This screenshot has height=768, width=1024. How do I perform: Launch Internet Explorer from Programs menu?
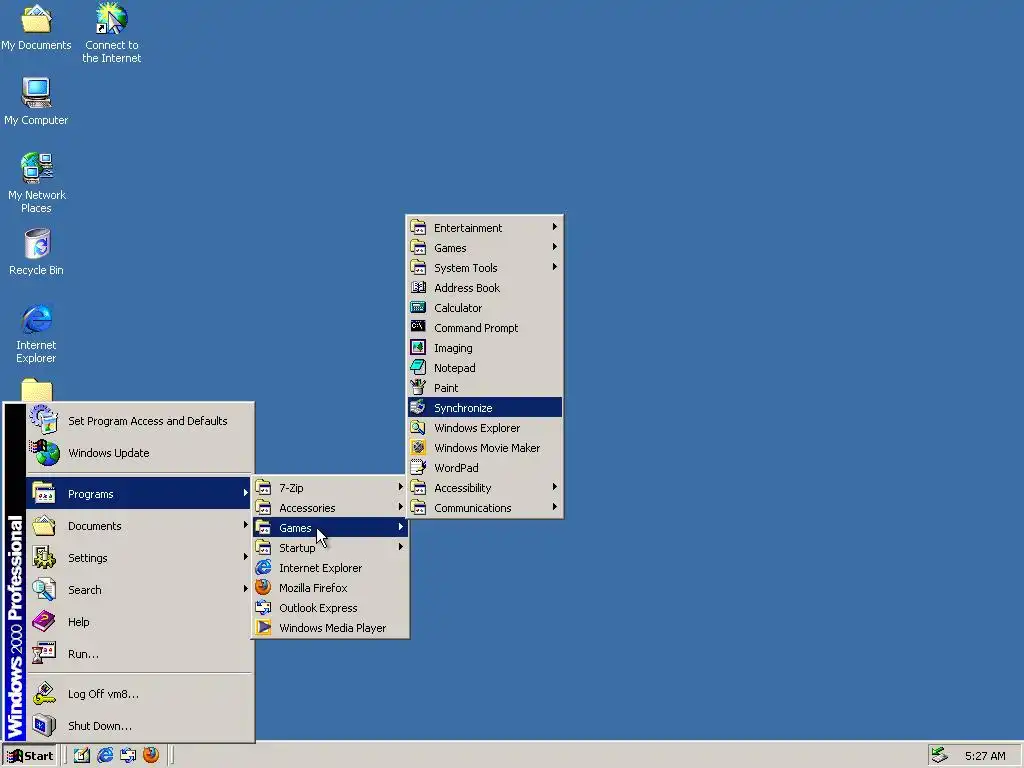tap(330, 568)
